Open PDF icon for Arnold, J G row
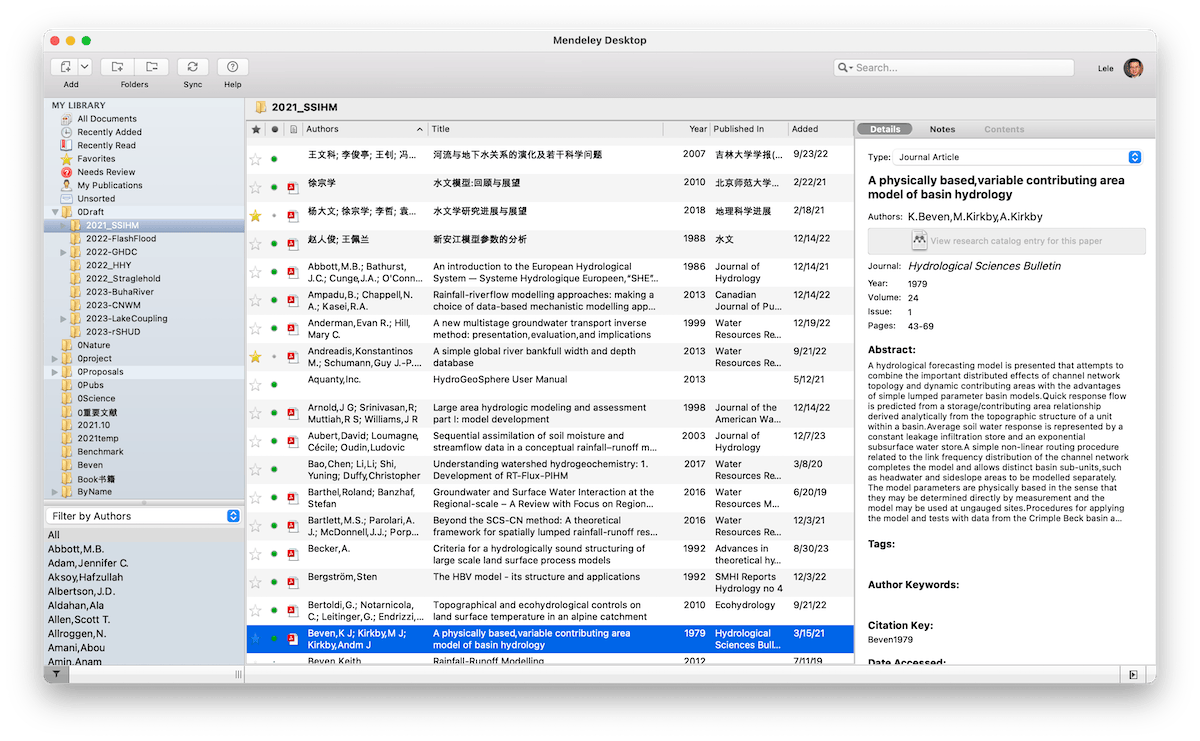The width and height of the screenshot is (1200, 741). [293, 413]
